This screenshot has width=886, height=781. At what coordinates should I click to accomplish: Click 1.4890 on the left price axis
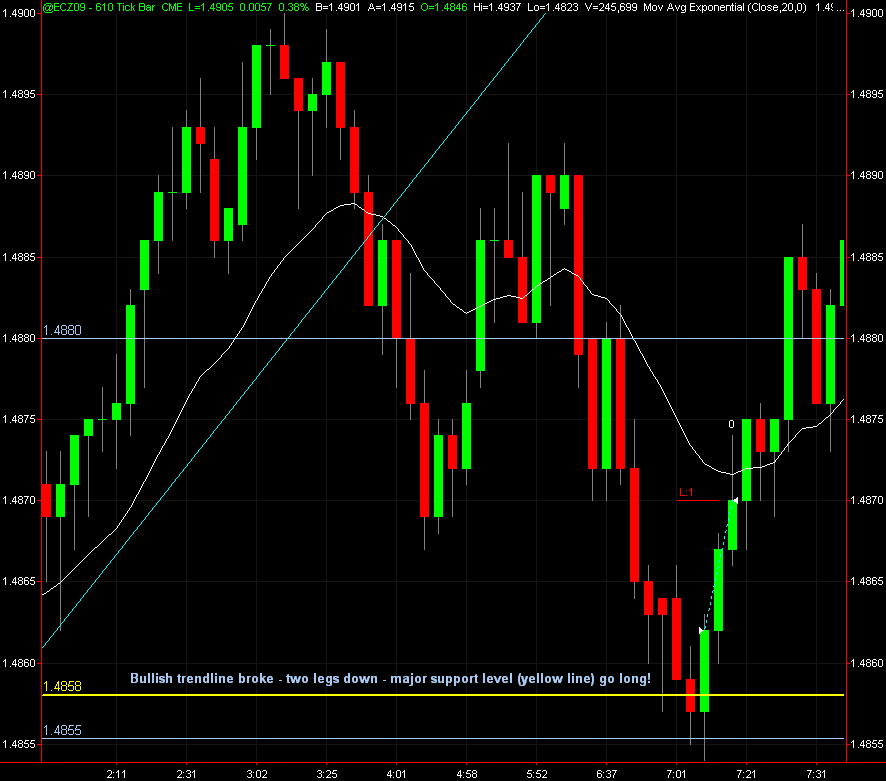tap(19, 176)
